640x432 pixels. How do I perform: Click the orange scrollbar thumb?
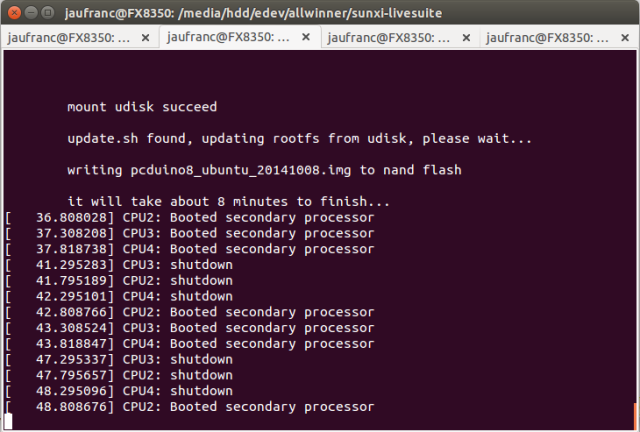(x=635, y=416)
